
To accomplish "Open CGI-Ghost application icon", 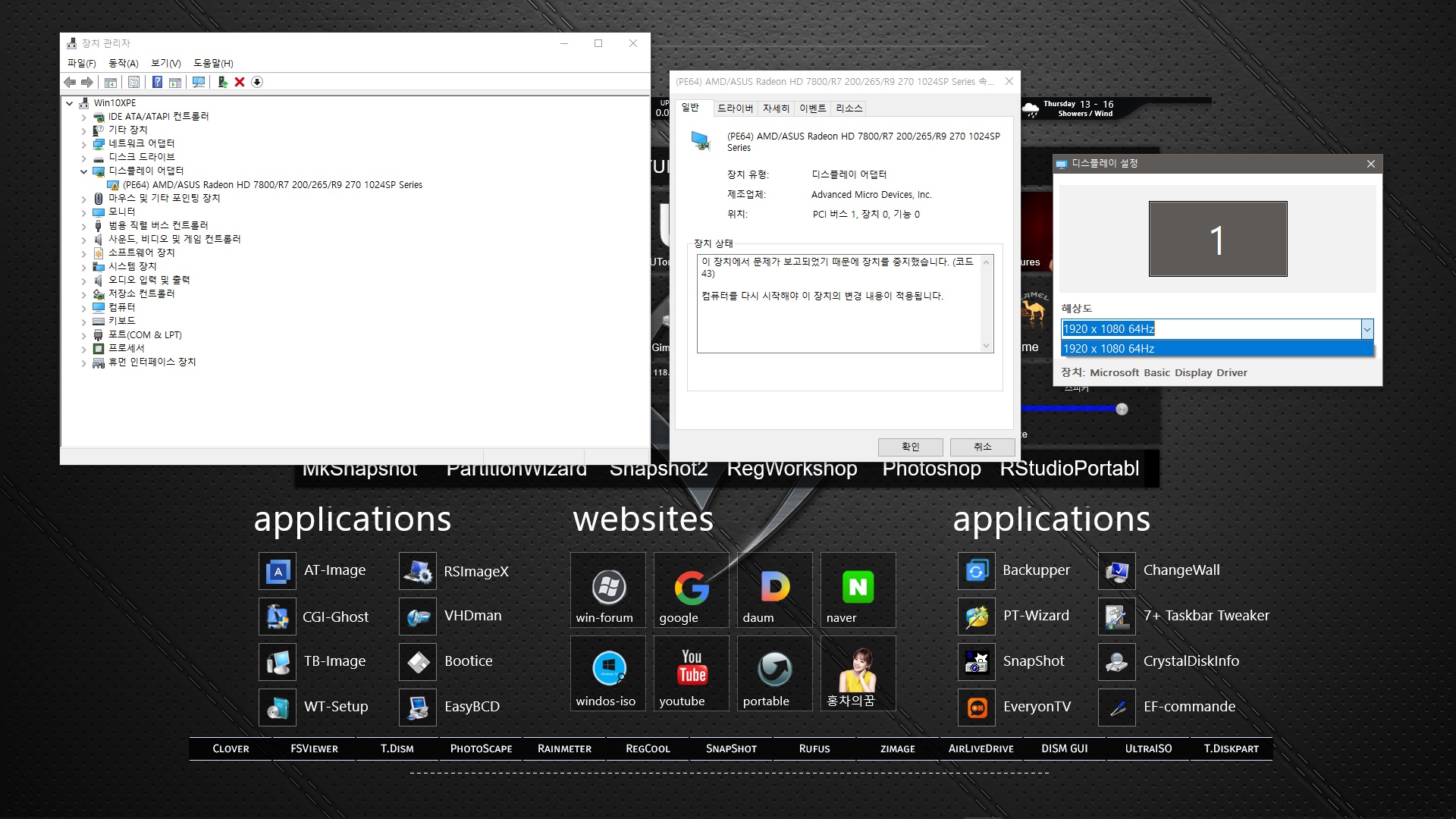I will point(278,617).
